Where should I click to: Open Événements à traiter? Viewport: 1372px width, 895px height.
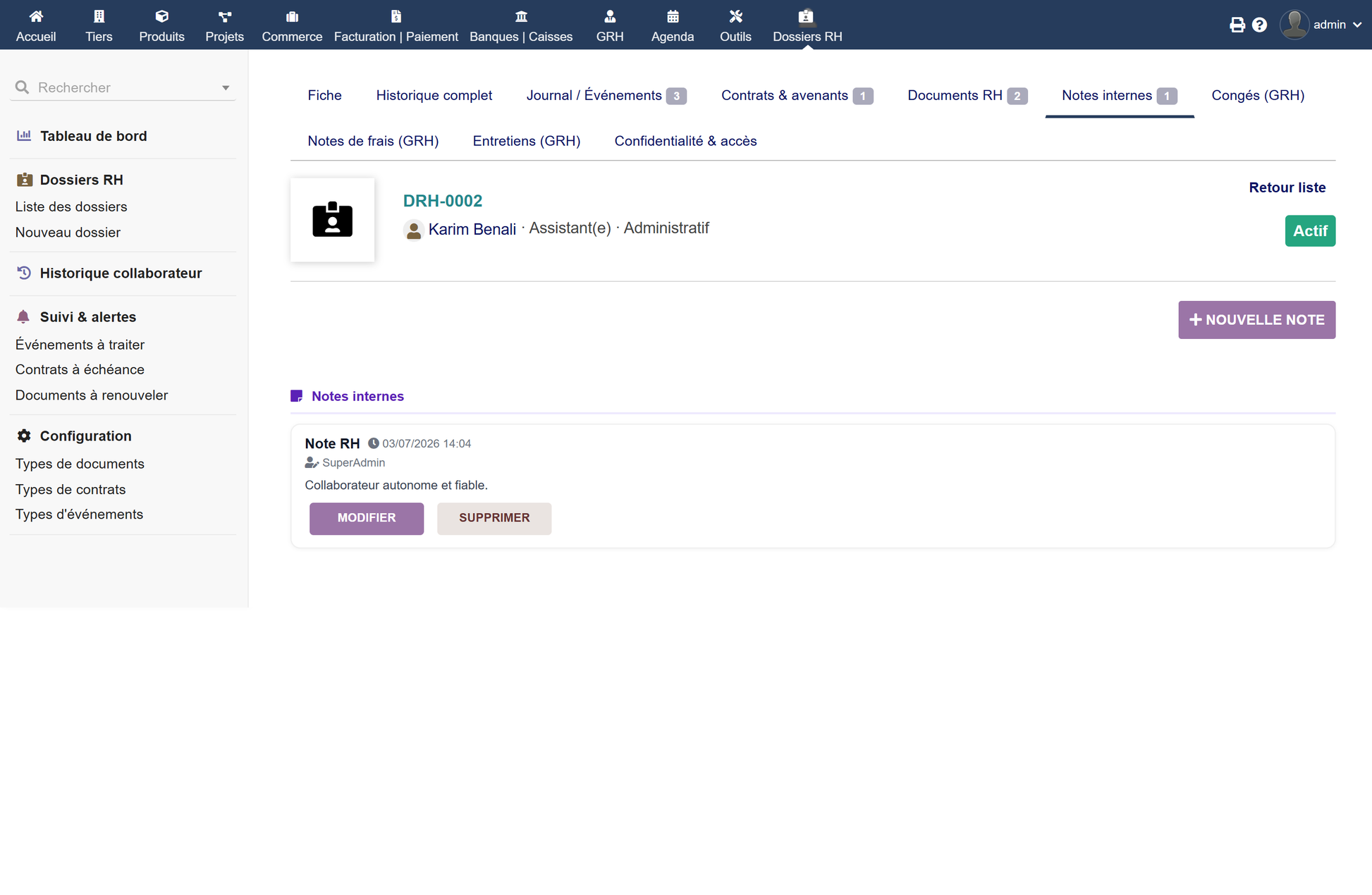(80, 345)
